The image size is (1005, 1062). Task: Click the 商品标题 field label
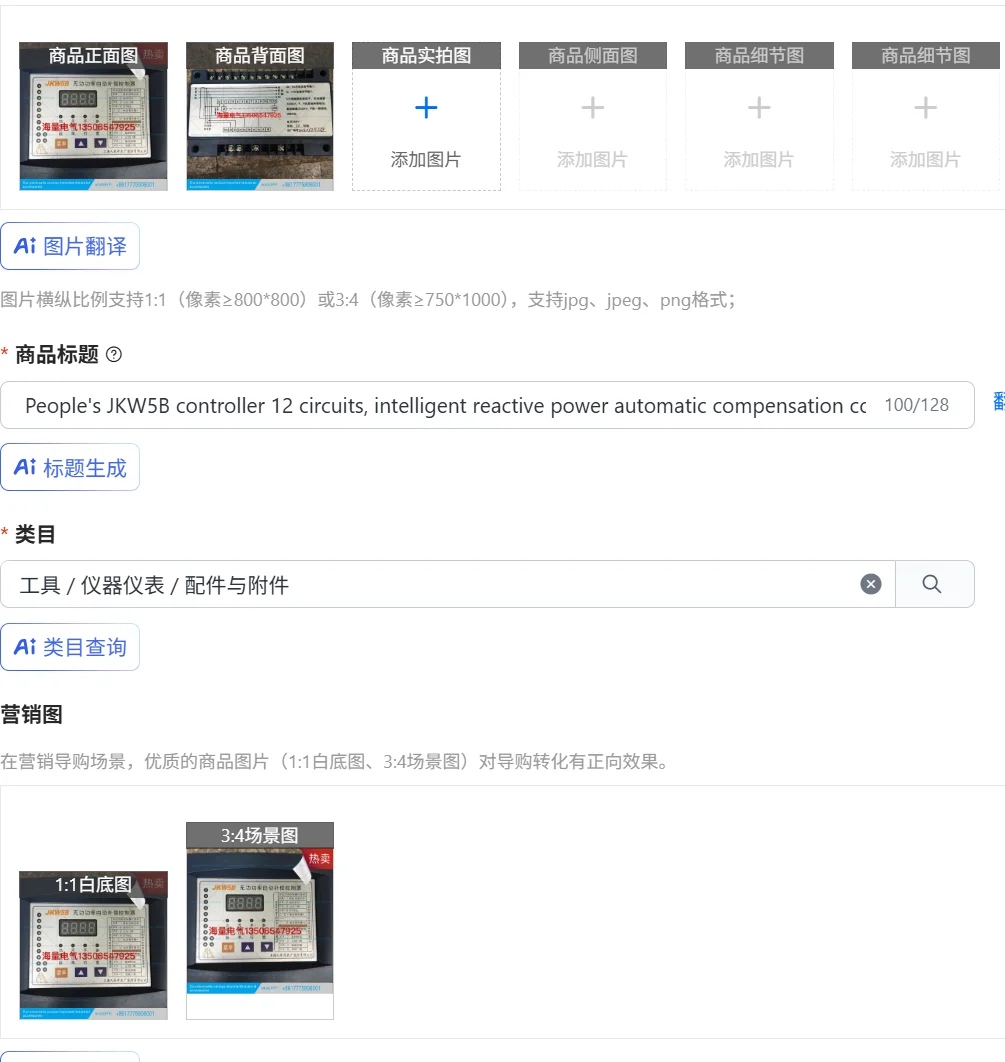click(57, 354)
